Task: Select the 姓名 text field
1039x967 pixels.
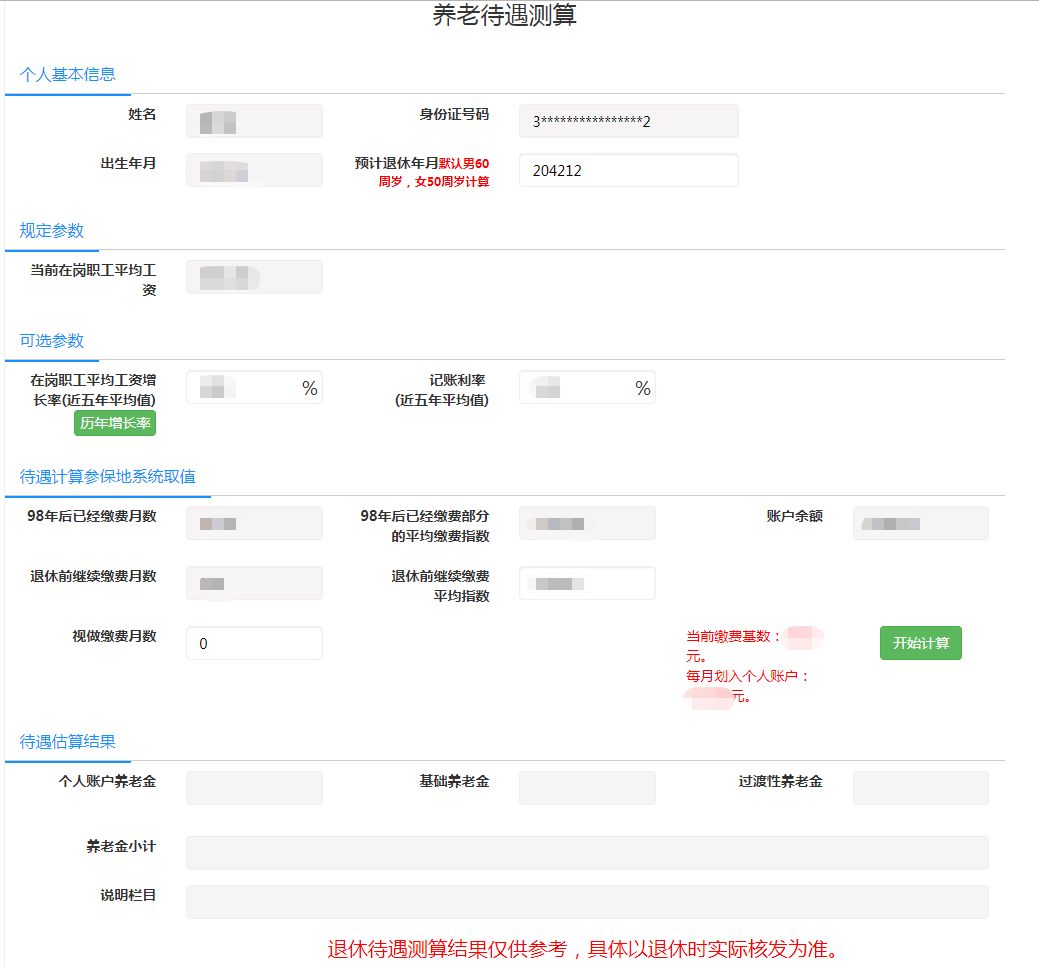Action: (254, 121)
